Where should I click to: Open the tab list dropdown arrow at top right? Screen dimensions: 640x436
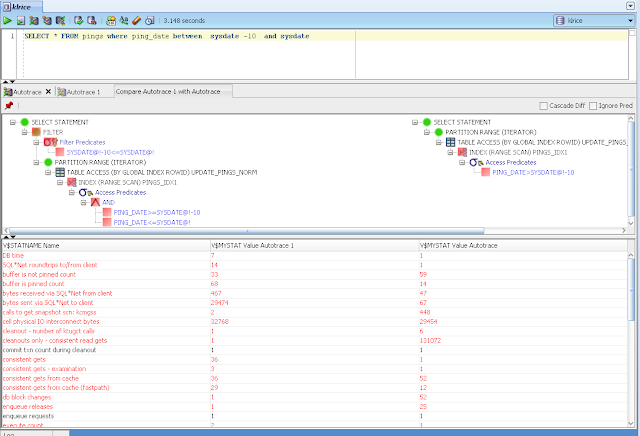coord(630,6)
